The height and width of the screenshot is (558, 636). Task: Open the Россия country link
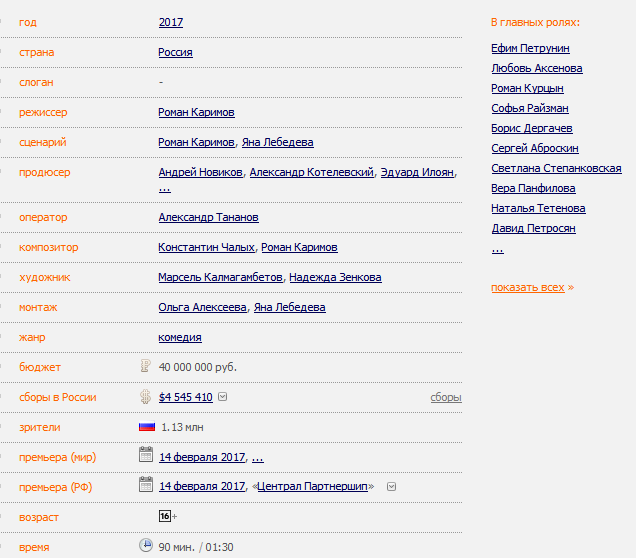pos(175,52)
